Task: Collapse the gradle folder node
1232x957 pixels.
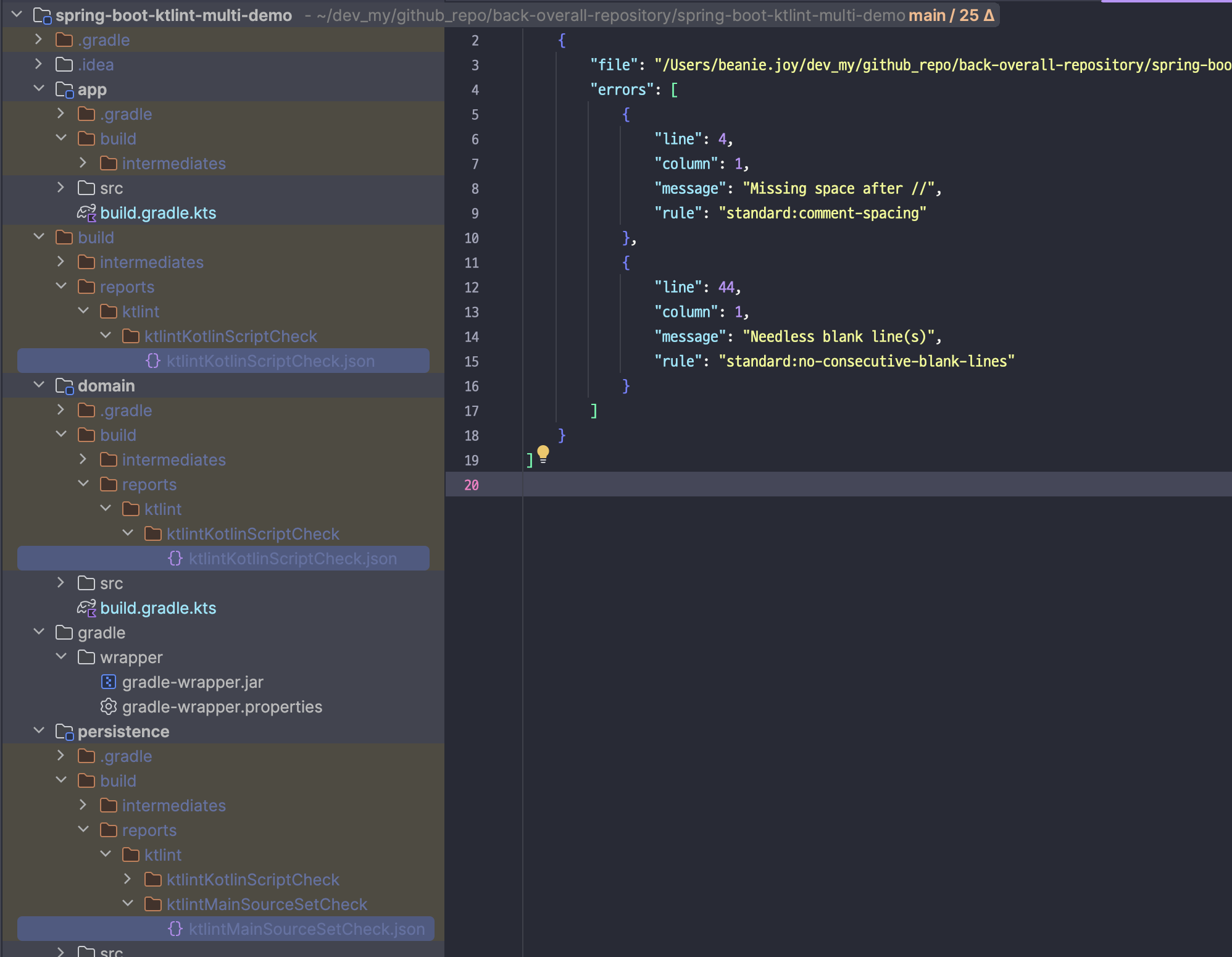Action: click(x=39, y=632)
